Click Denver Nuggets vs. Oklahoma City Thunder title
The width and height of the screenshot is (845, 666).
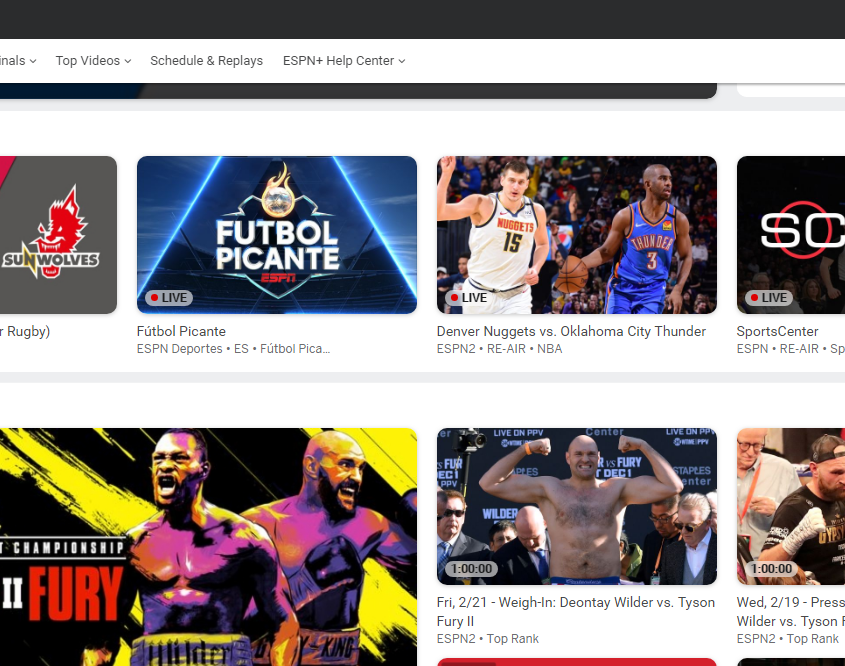pyautogui.click(x=571, y=331)
